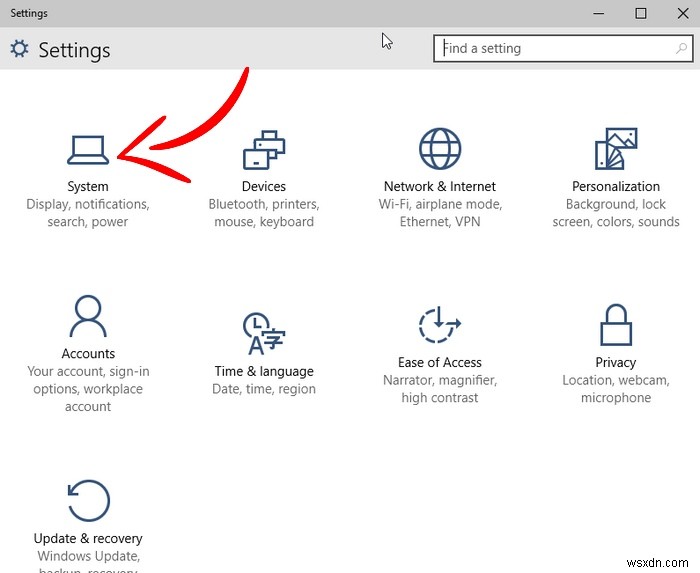Click the Network & Internet label

(x=440, y=186)
